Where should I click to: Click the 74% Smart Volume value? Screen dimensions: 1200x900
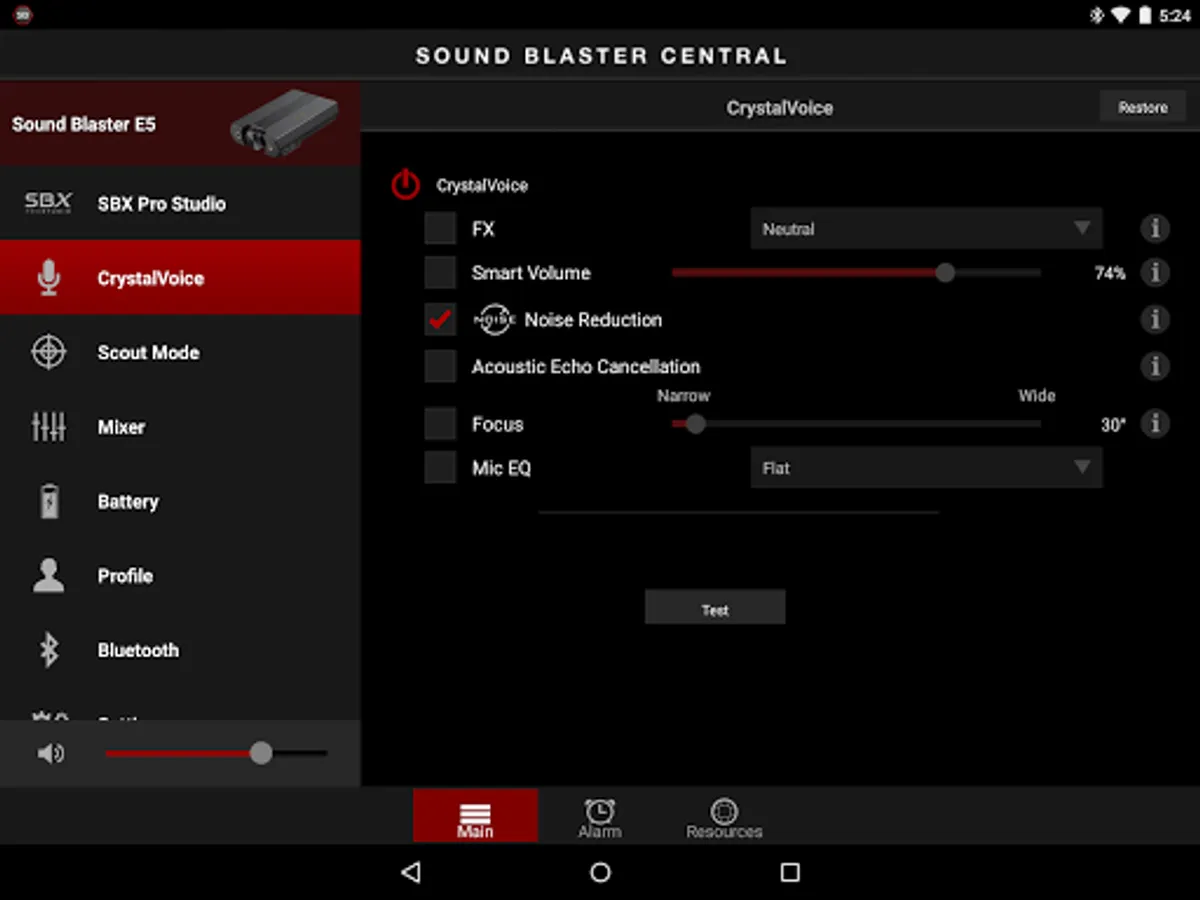(1110, 273)
